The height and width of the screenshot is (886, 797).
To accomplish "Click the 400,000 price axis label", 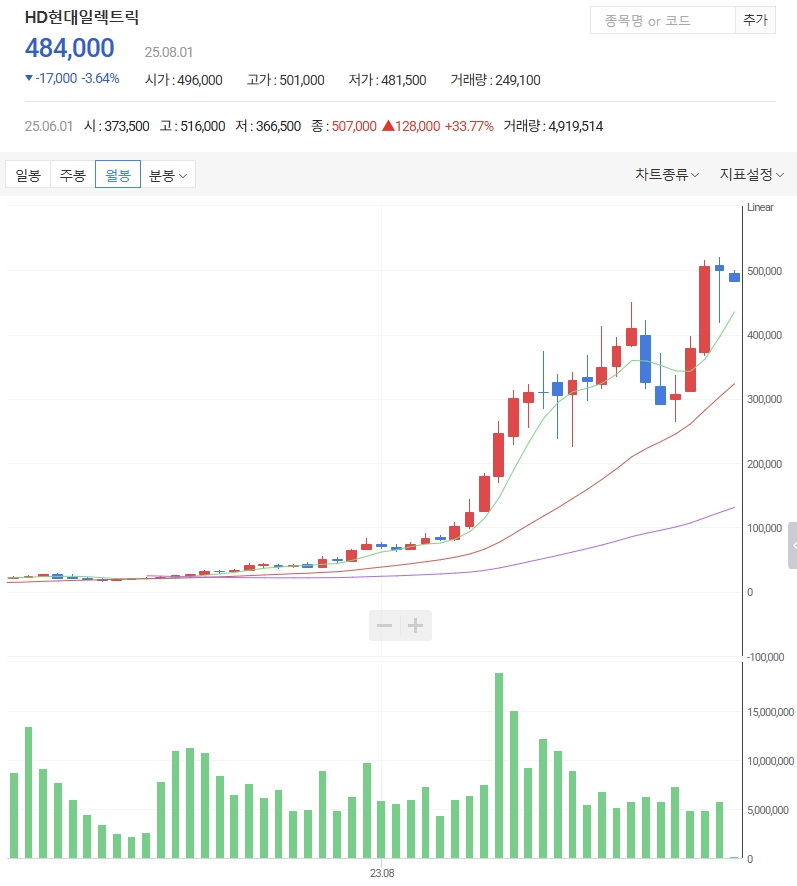I will 764,335.
